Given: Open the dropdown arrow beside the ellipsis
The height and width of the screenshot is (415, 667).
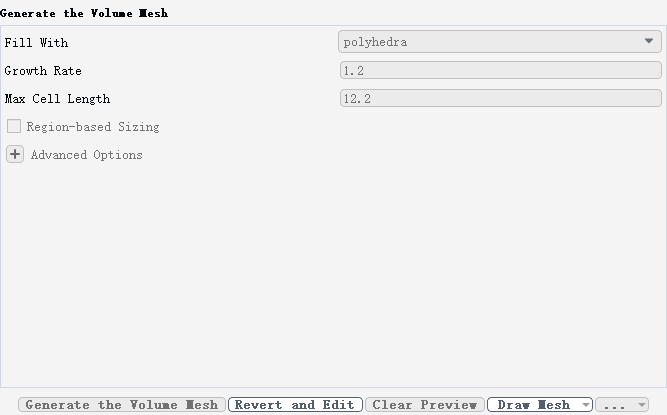Looking at the screenshot, I should [642, 404].
